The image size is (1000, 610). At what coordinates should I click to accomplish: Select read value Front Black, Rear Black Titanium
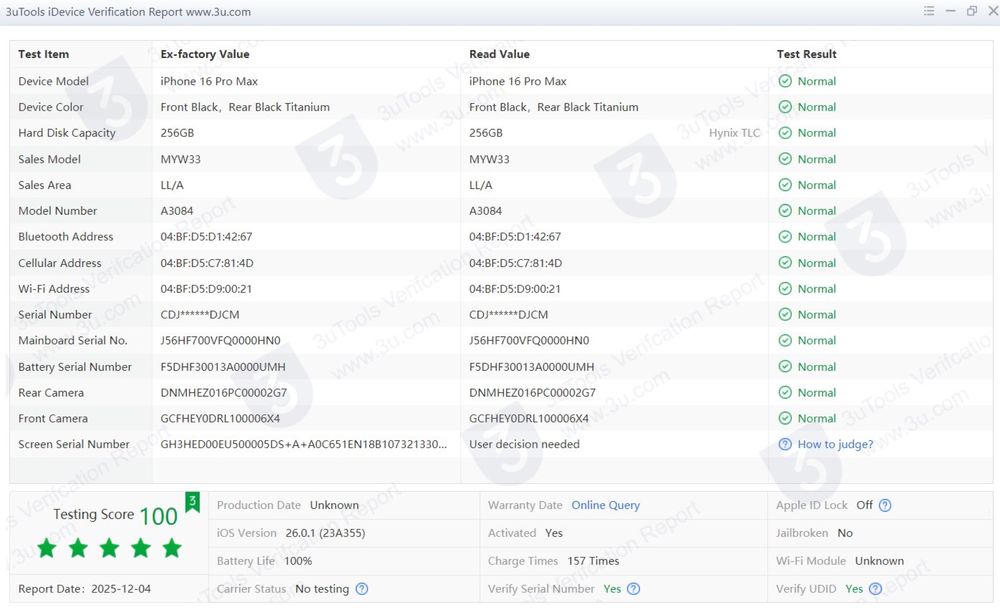[554, 107]
